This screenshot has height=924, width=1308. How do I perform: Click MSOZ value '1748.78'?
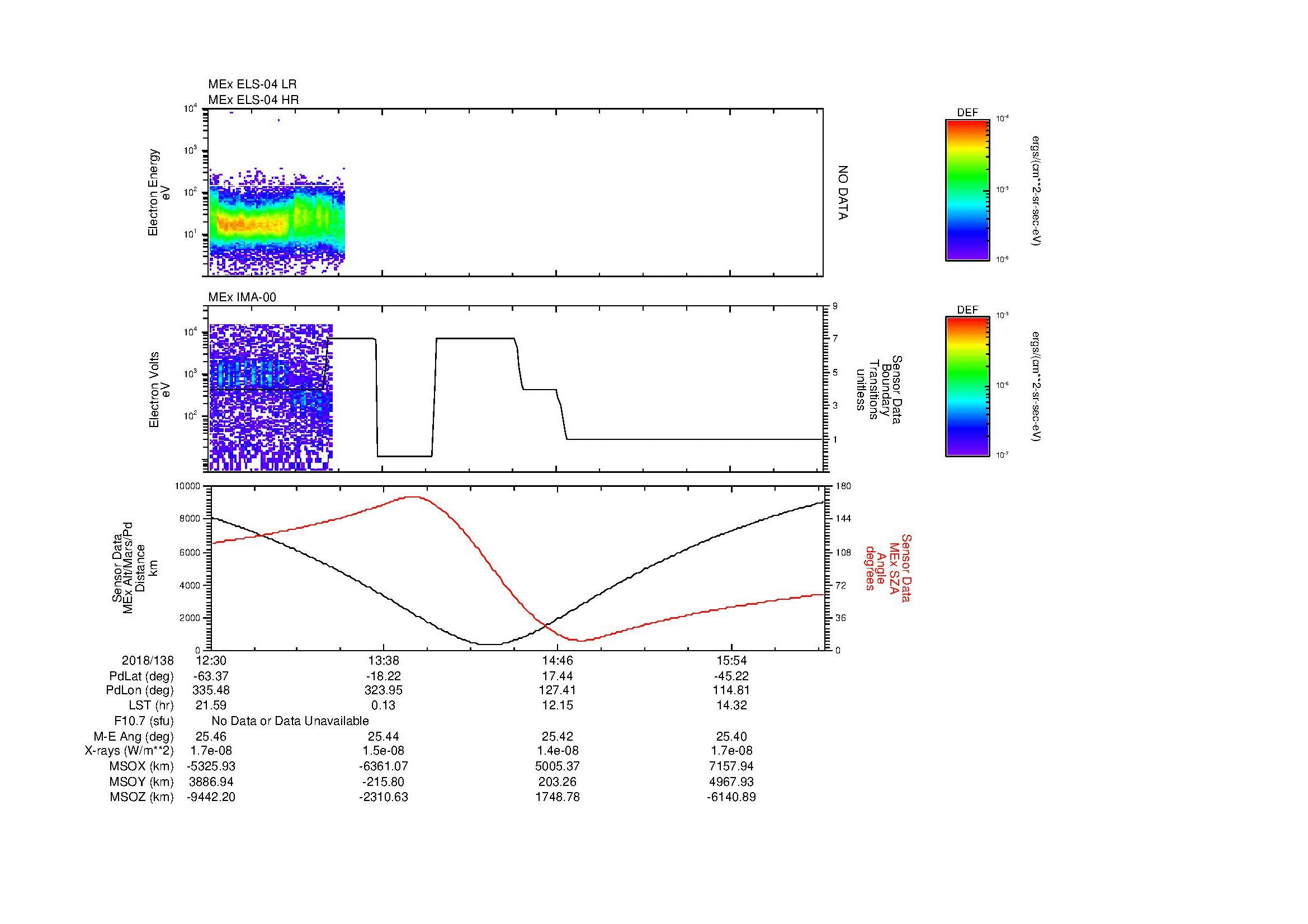(x=558, y=797)
